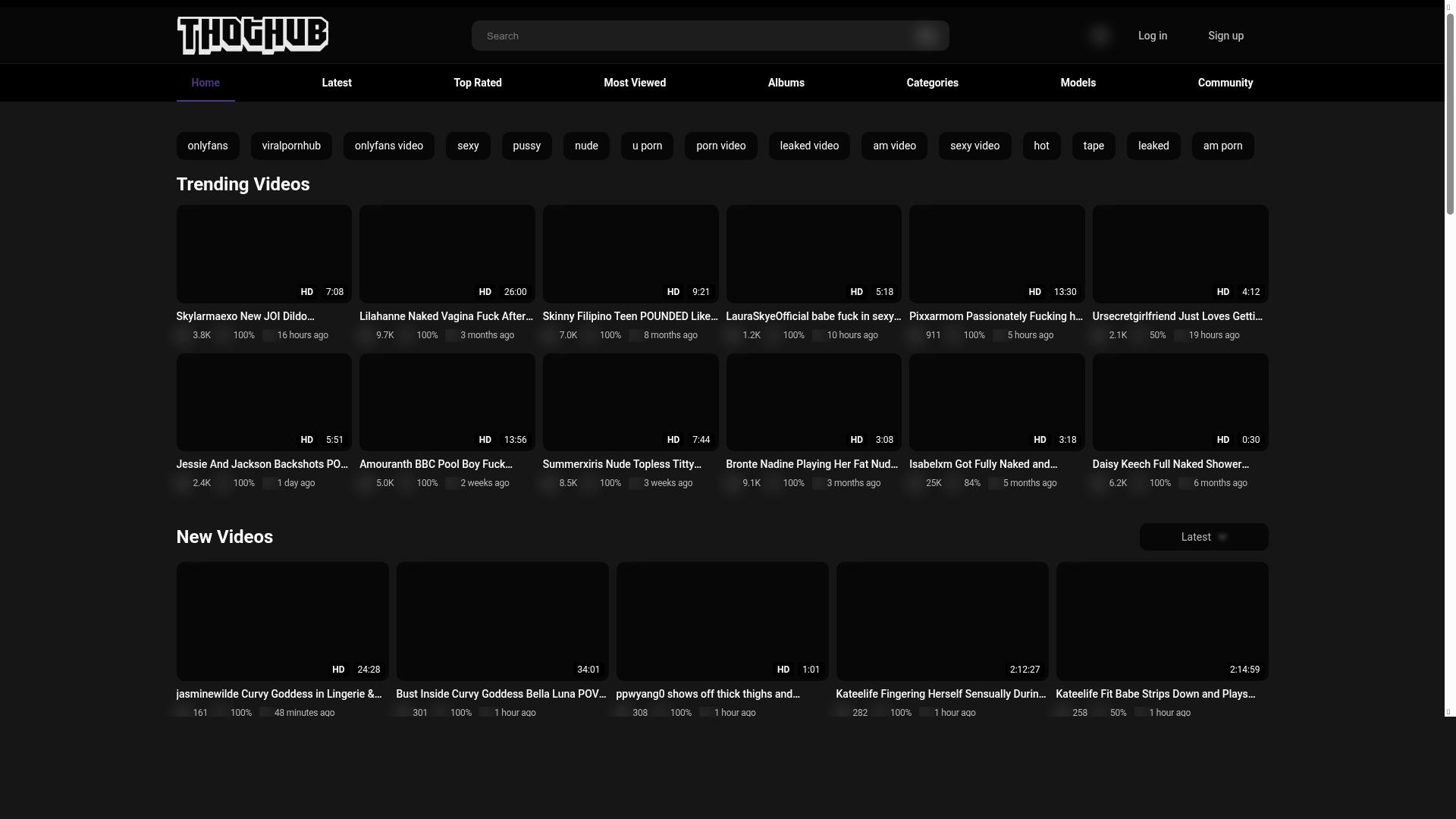Select the 'hot' tag chip

pos(1041,146)
